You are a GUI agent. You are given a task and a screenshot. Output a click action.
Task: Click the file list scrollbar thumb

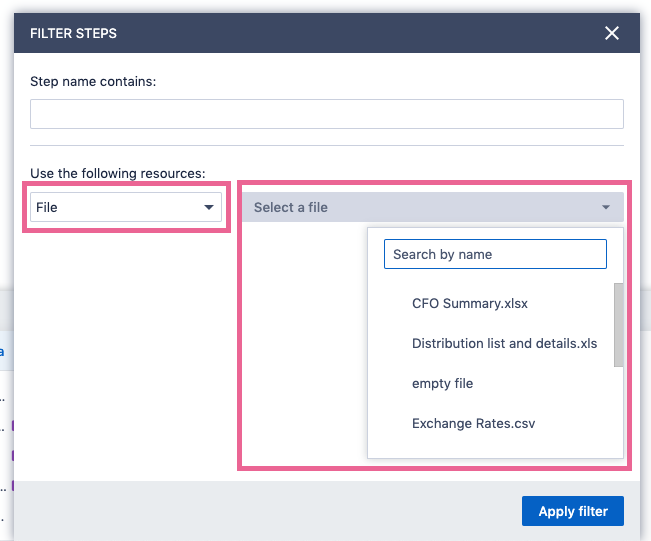point(619,323)
